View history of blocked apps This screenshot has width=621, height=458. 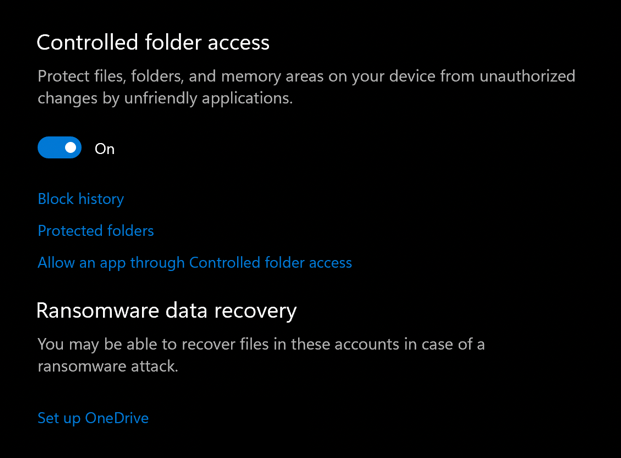81,199
